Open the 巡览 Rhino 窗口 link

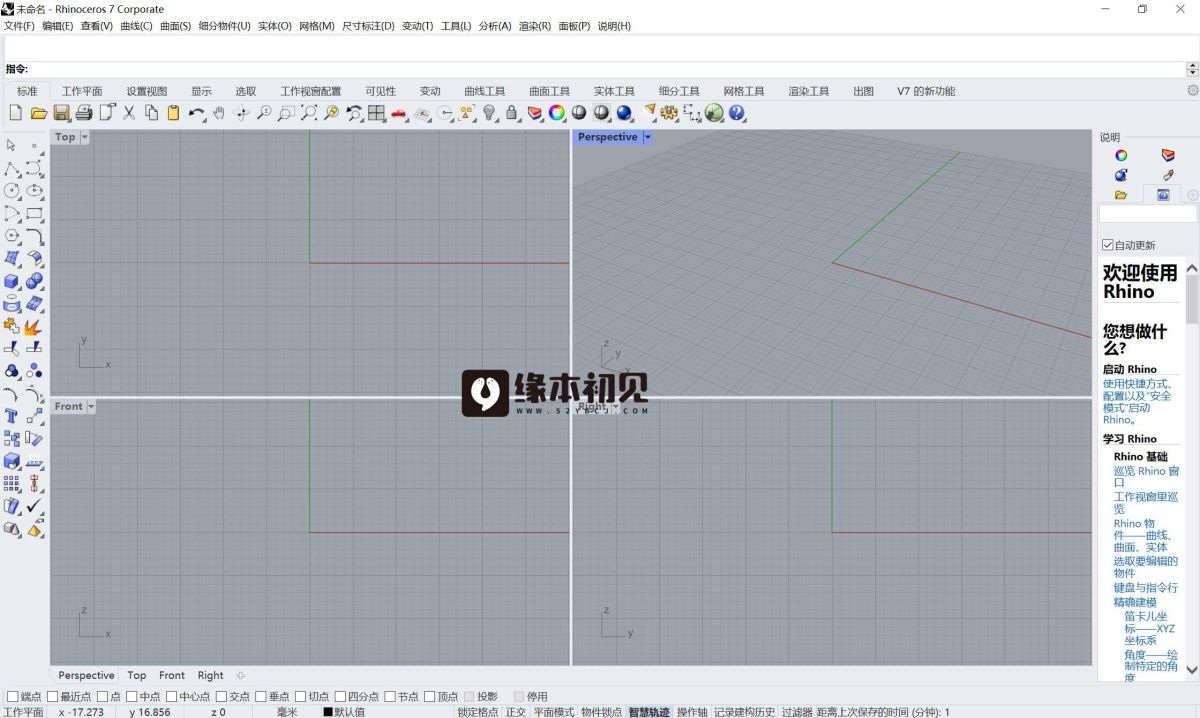pyautogui.click(x=1146, y=477)
